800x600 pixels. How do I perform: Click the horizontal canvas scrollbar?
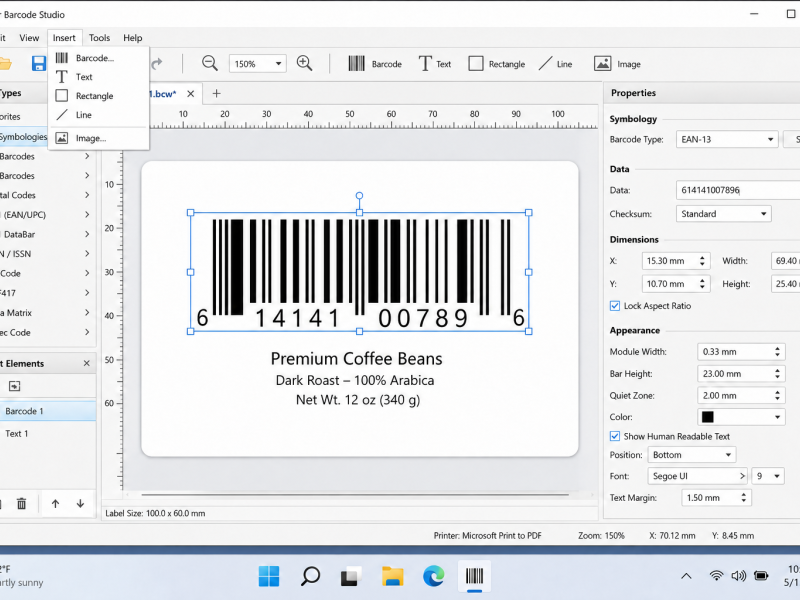(355, 494)
